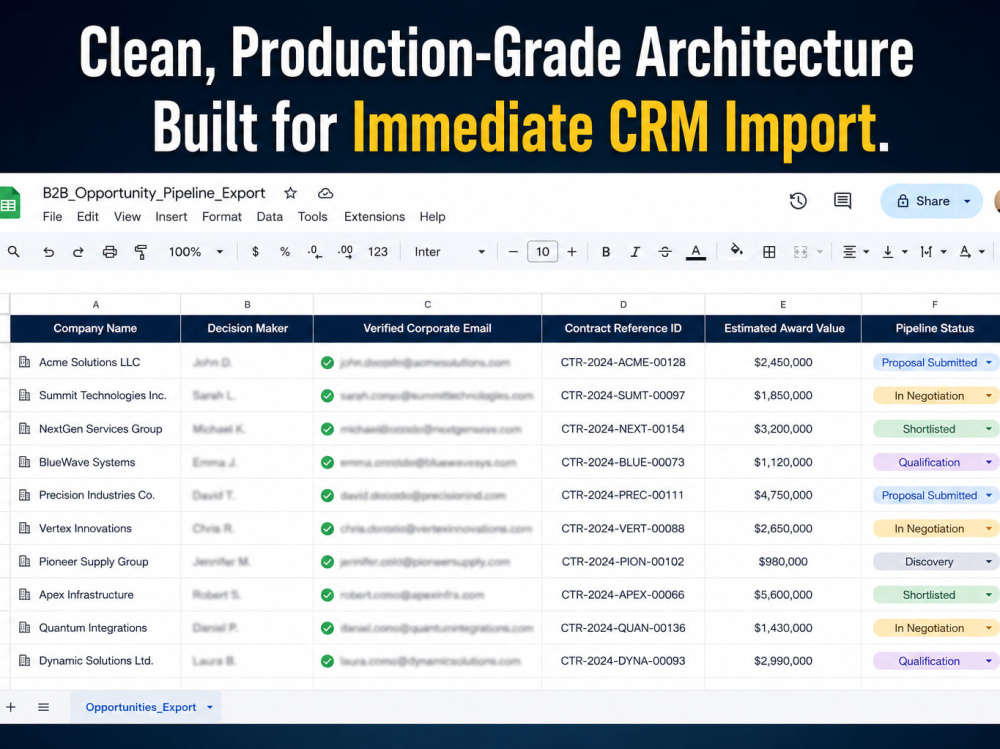Click the Verified Corporate Email header cell

tap(427, 329)
